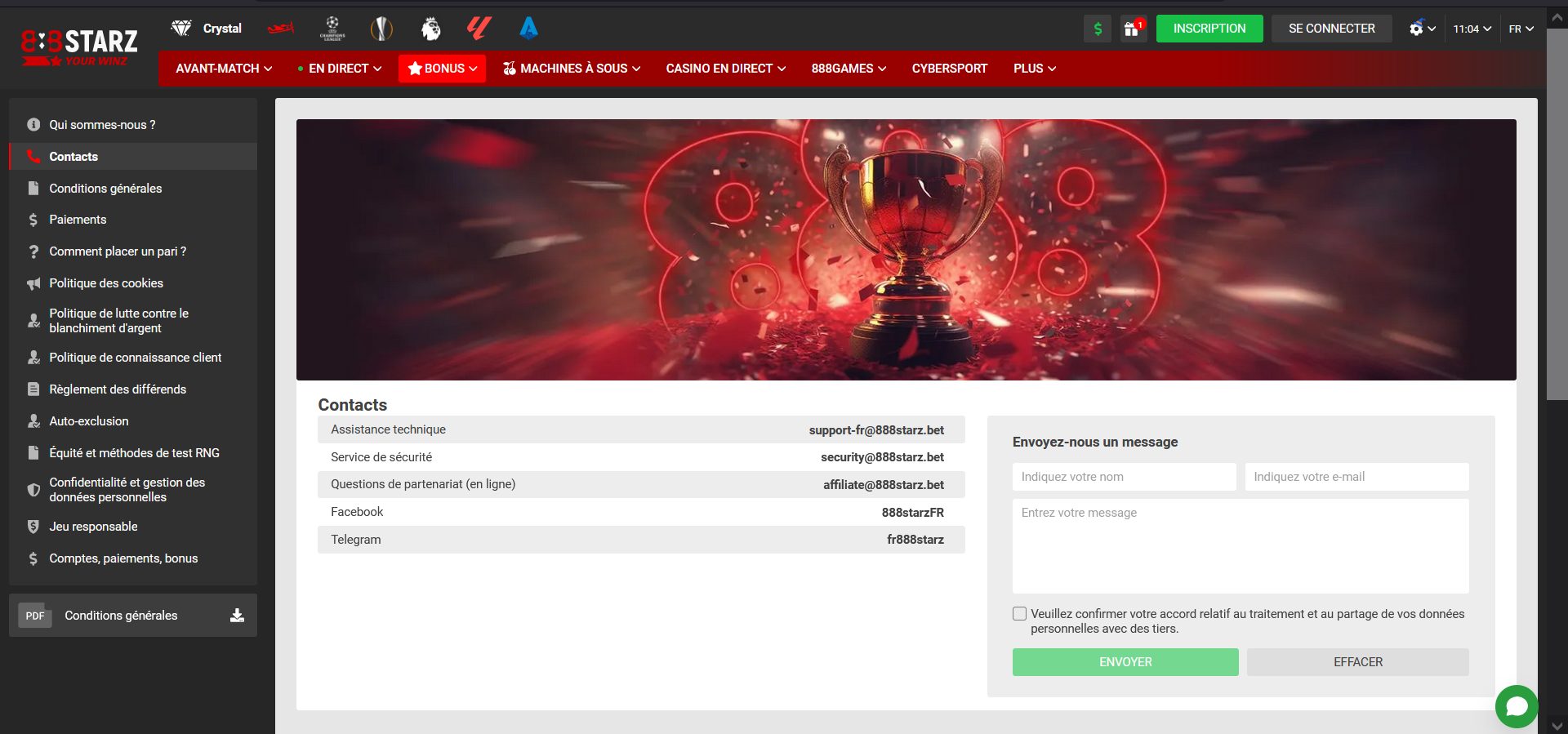Open Jeu responsable page
Viewport: 1568px width, 734px height.
point(133,527)
